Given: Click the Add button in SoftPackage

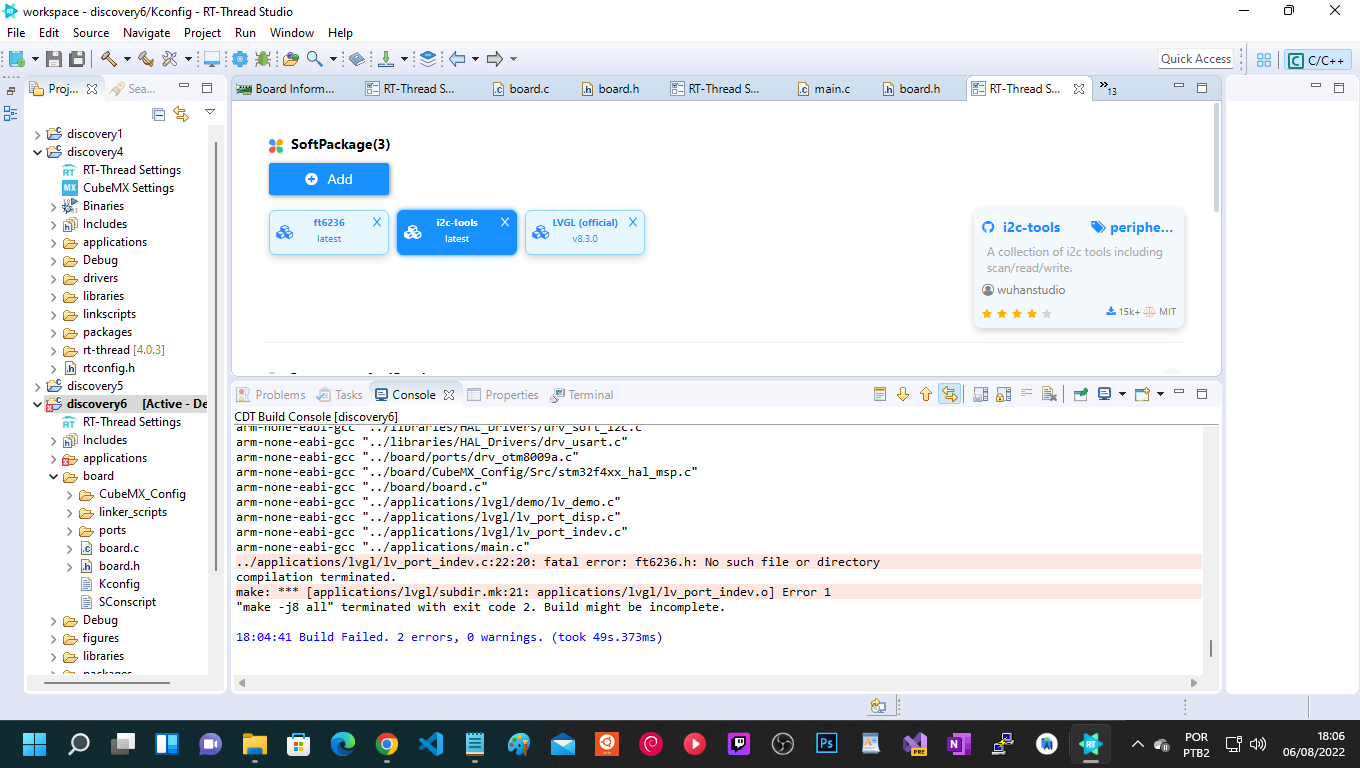Looking at the screenshot, I should 329,179.
